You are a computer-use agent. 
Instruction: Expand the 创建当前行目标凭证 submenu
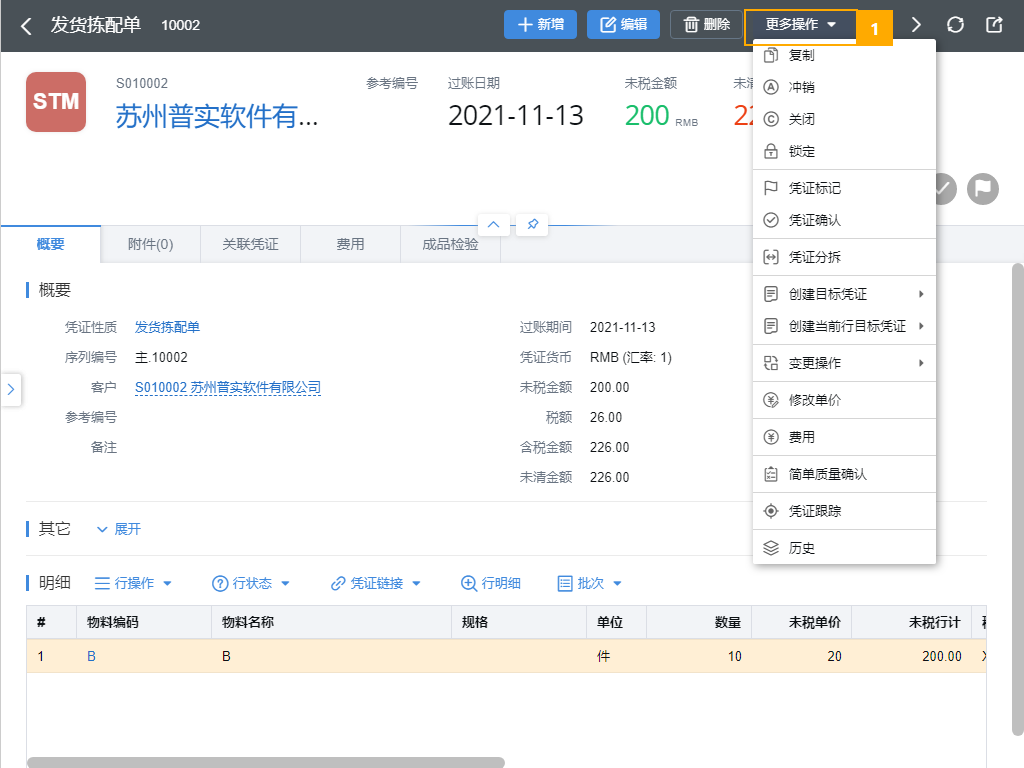coord(844,327)
